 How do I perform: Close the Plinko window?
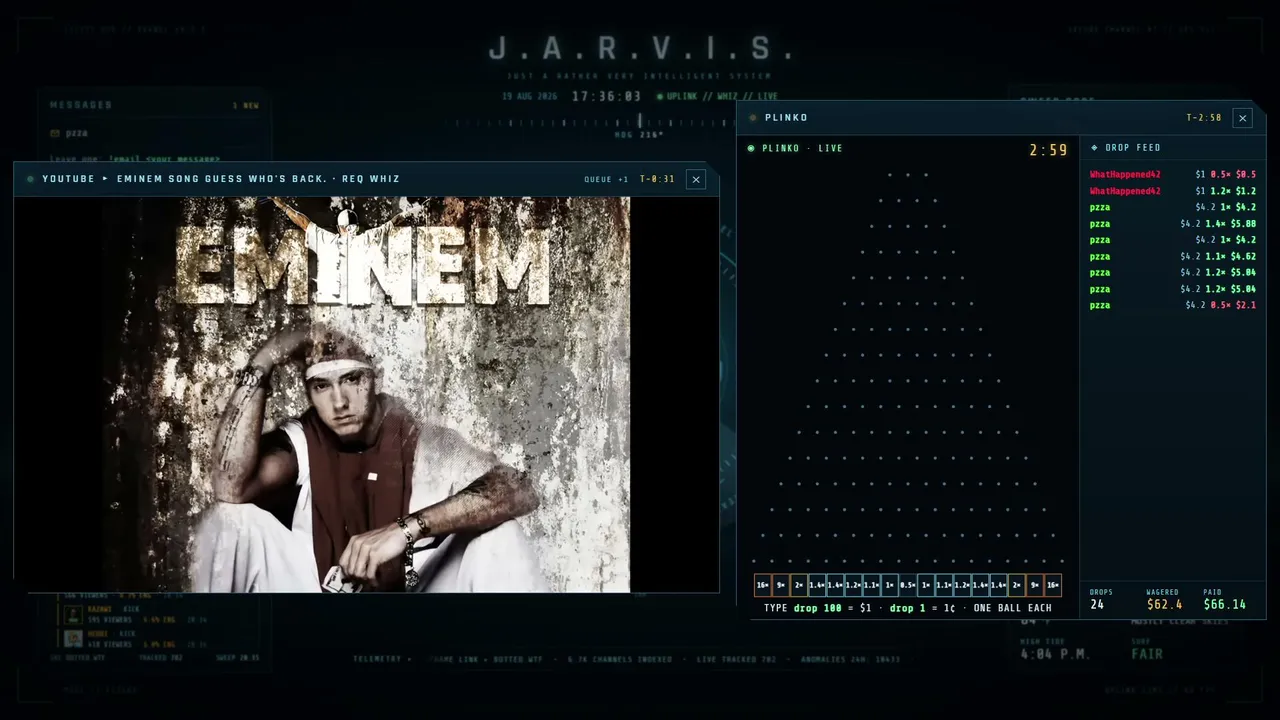(x=1242, y=118)
